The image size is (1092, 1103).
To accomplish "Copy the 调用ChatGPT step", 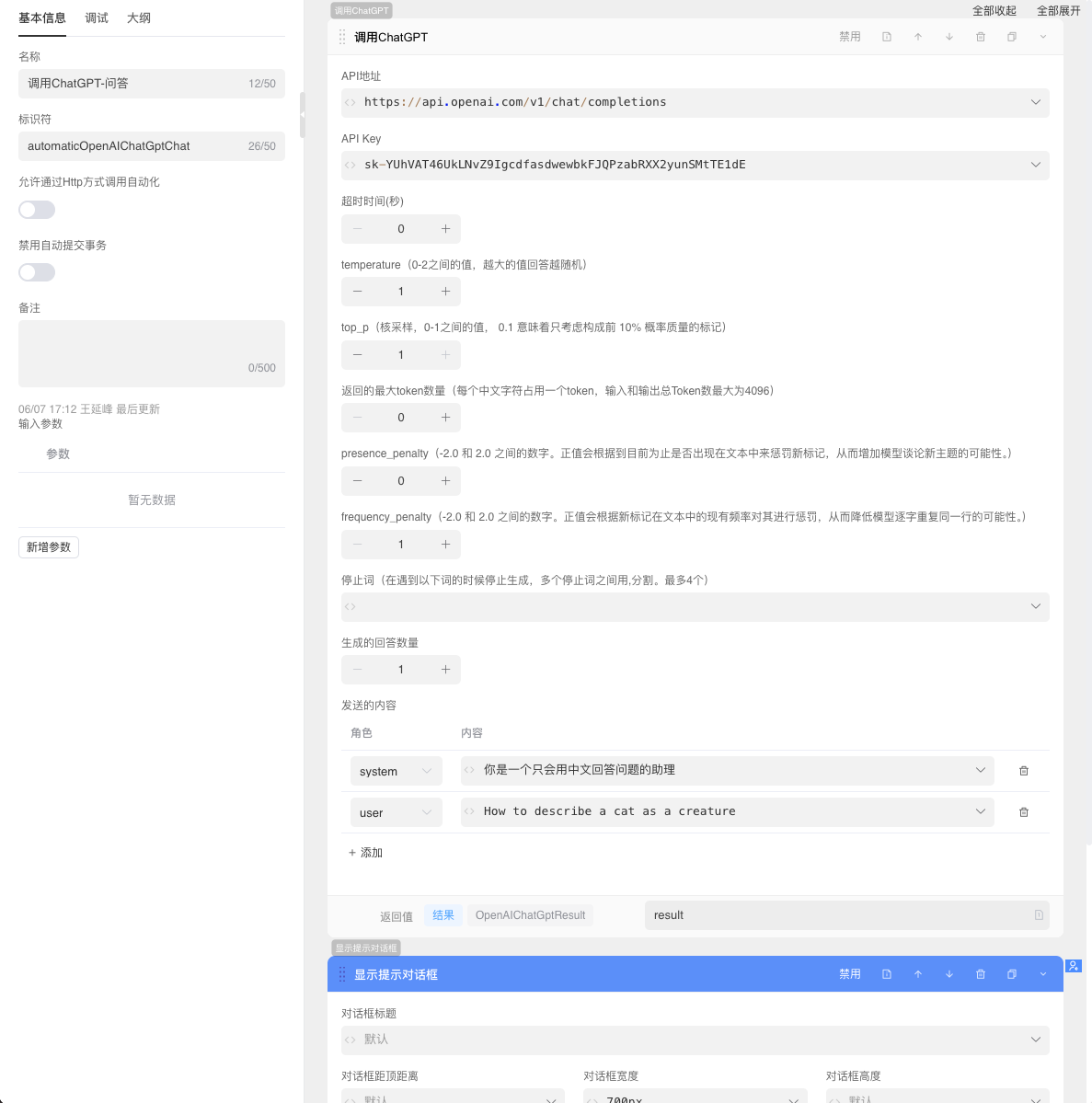I will (1012, 37).
